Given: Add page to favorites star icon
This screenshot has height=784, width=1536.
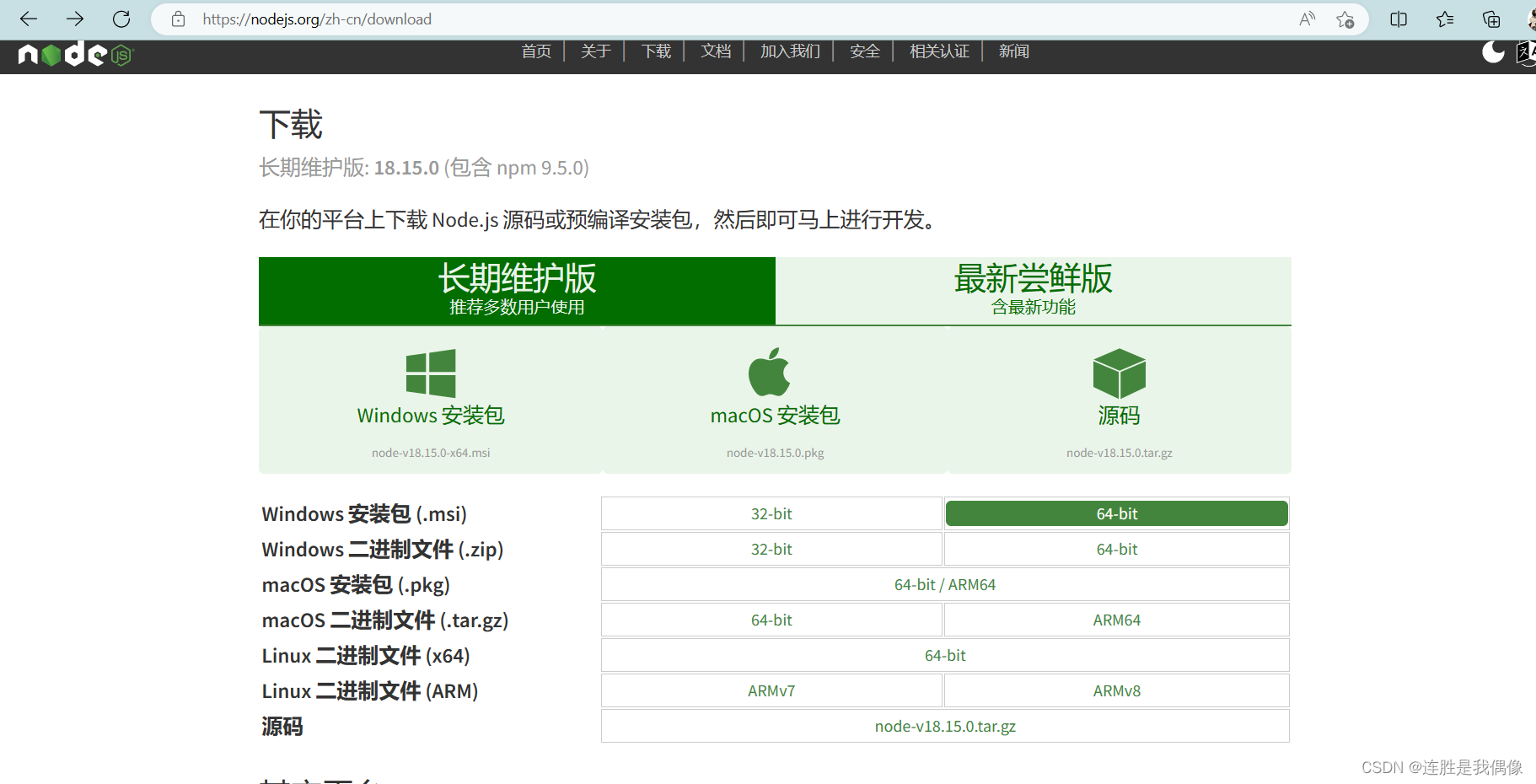Looking at the screenshot, I should (1345, 19).
